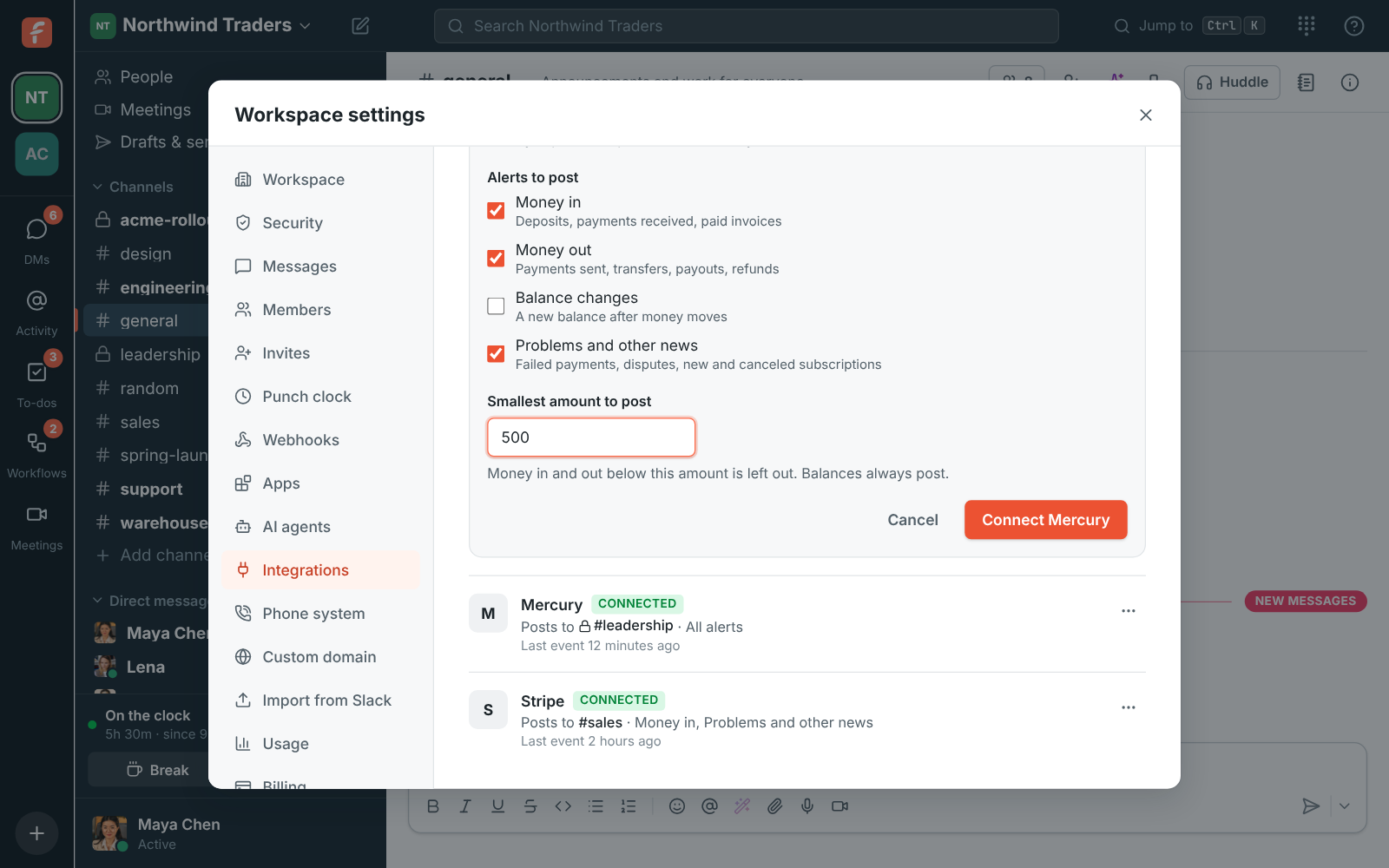Click the microphone audio clip icon
This screenshot has height=868, width=1389.
click(x=807, y=806)
